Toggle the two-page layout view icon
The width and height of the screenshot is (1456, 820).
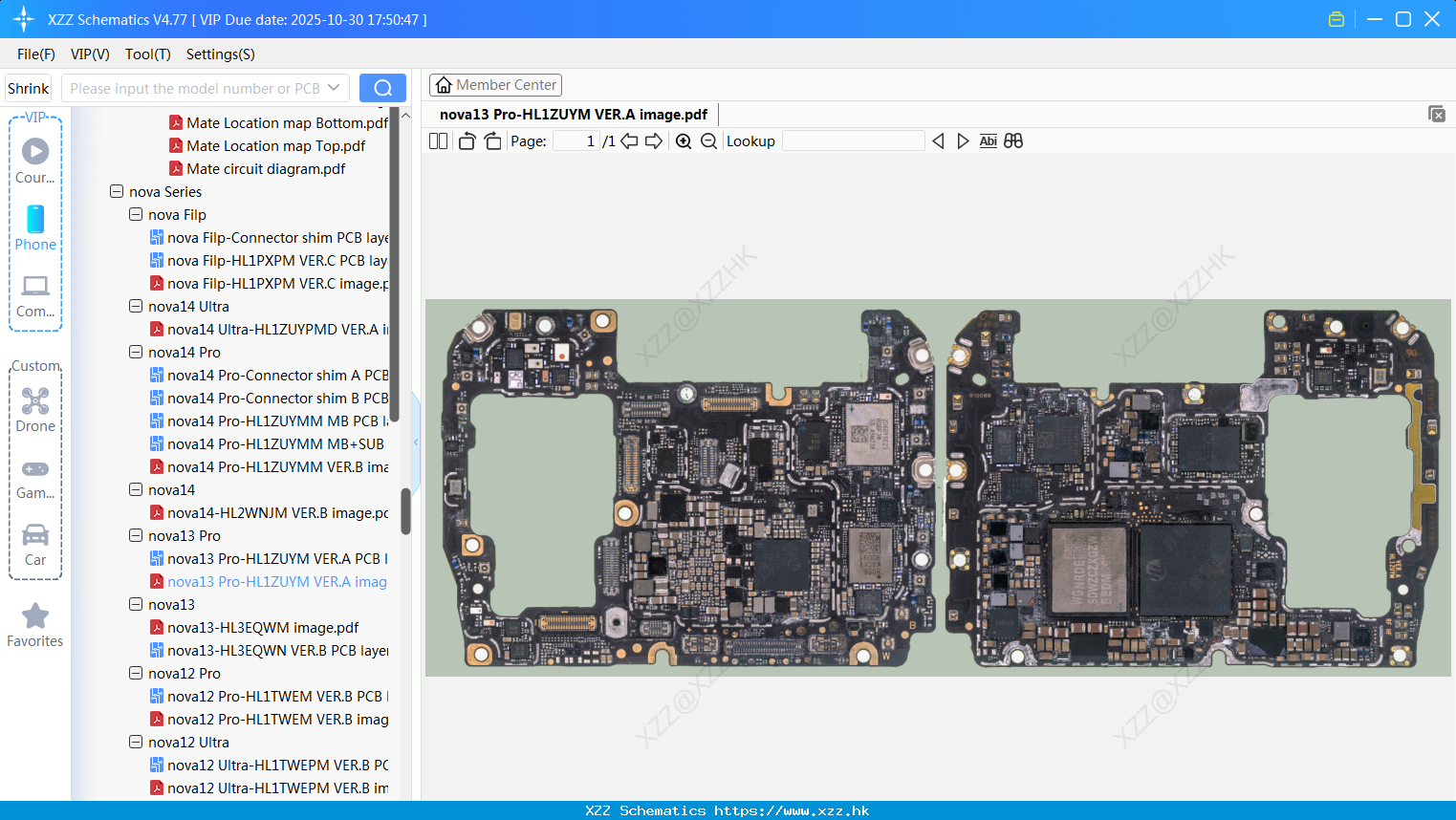(x=438, y=141)
